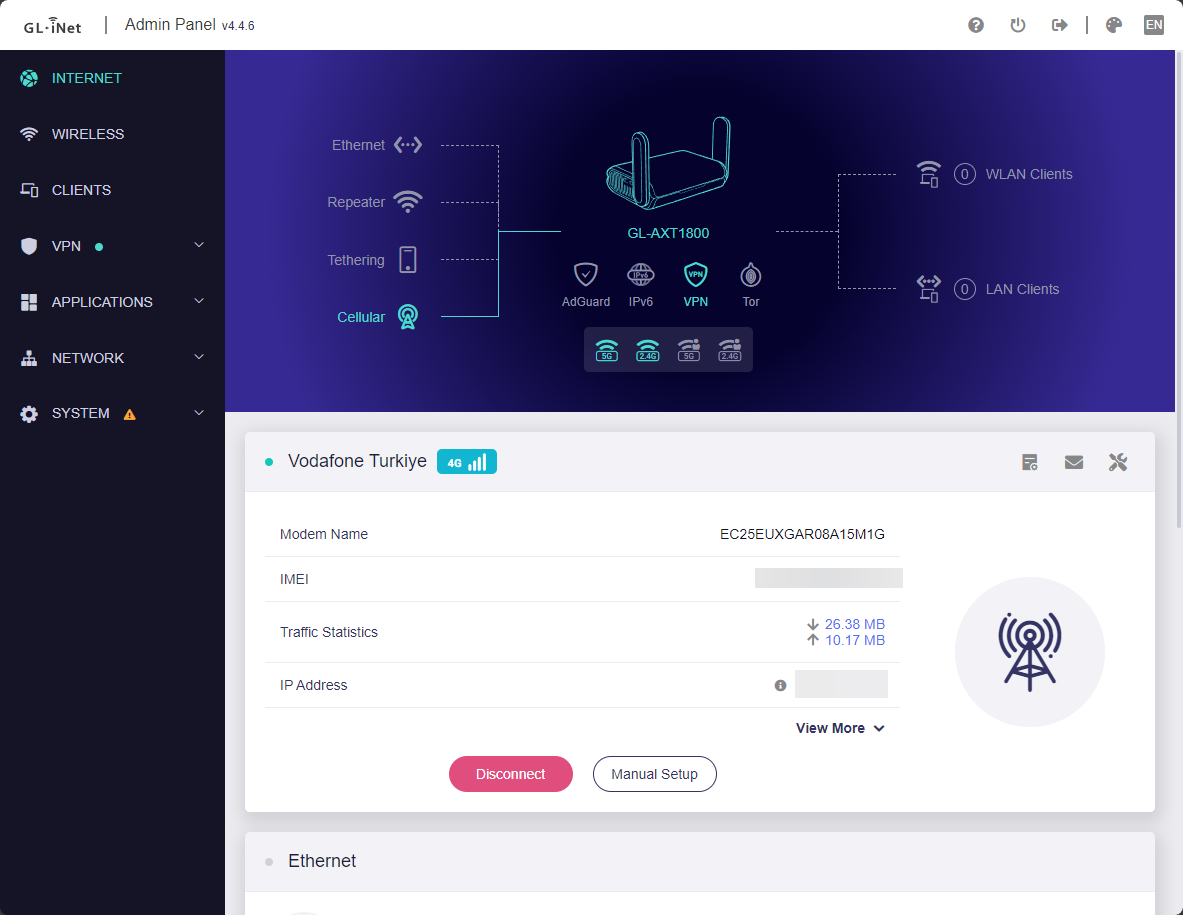Click the SYSTEM warning triangle icon
The width and height of the screenshot is (1183, 915).
pos(130,414)
